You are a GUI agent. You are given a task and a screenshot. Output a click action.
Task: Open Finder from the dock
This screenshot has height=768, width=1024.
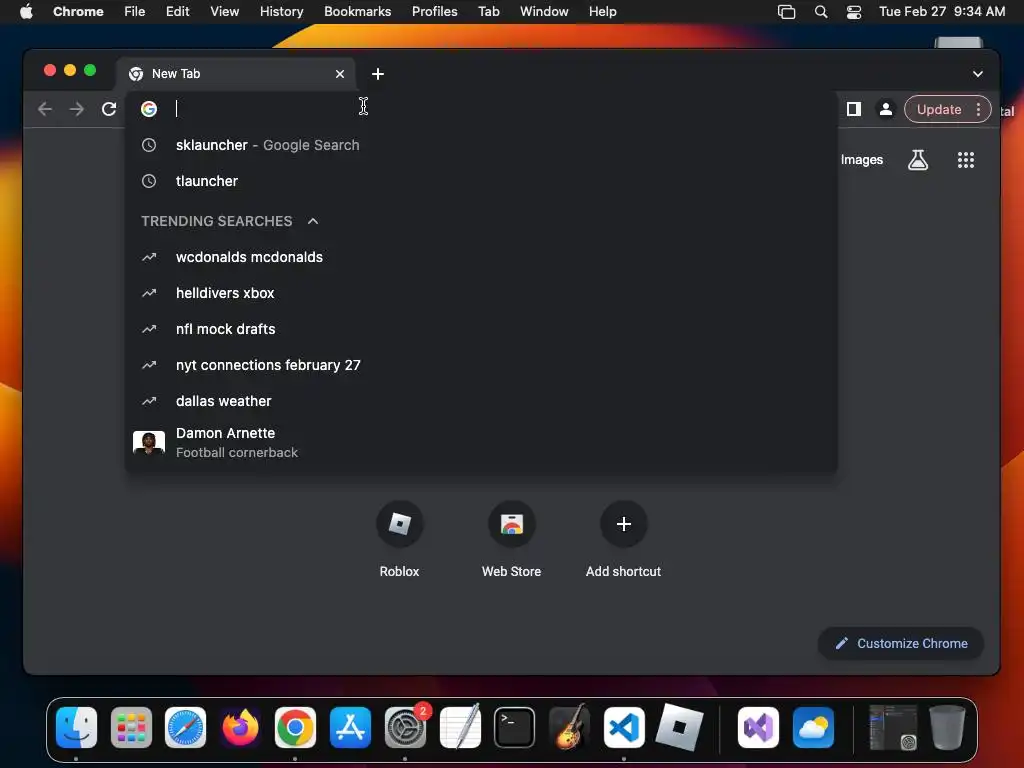[76, 728]
